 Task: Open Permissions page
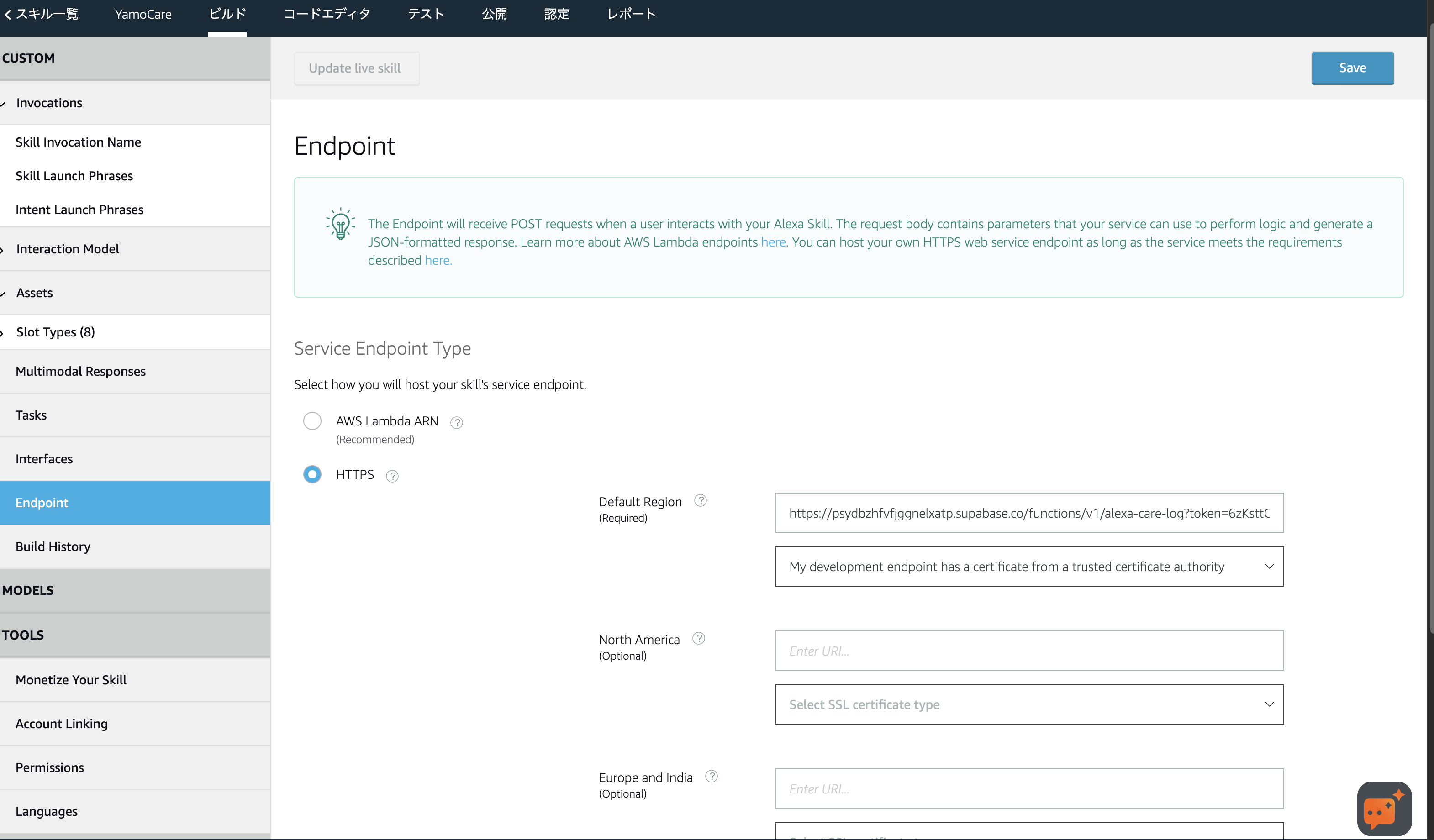coord(136,768)
